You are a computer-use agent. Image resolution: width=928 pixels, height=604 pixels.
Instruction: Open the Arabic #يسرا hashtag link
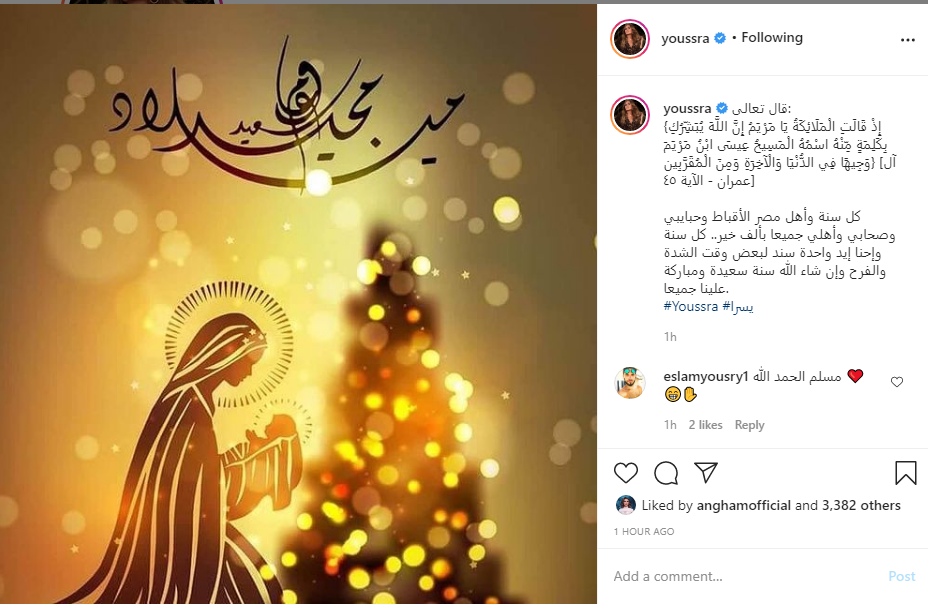click(x=738, y=306)
